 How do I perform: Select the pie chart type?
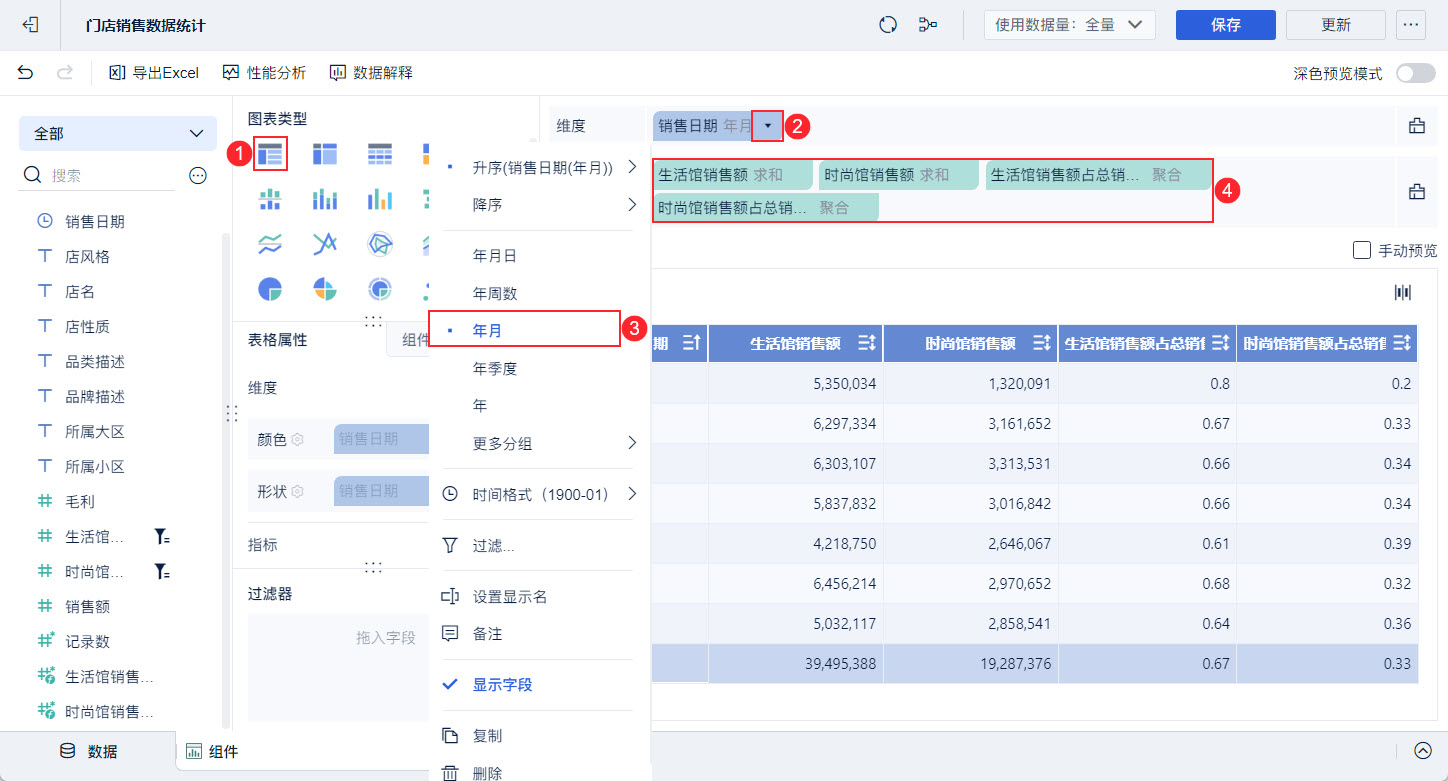tap(270, 289)
